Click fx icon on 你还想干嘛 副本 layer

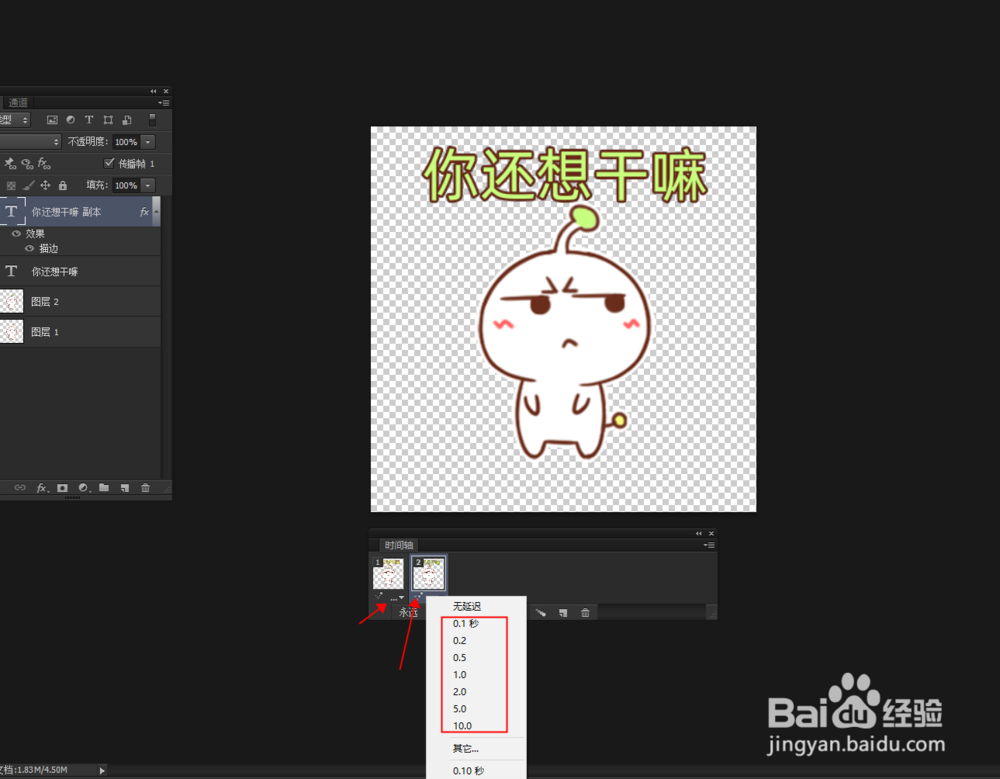pyautogui.click(x=144, y=212)
